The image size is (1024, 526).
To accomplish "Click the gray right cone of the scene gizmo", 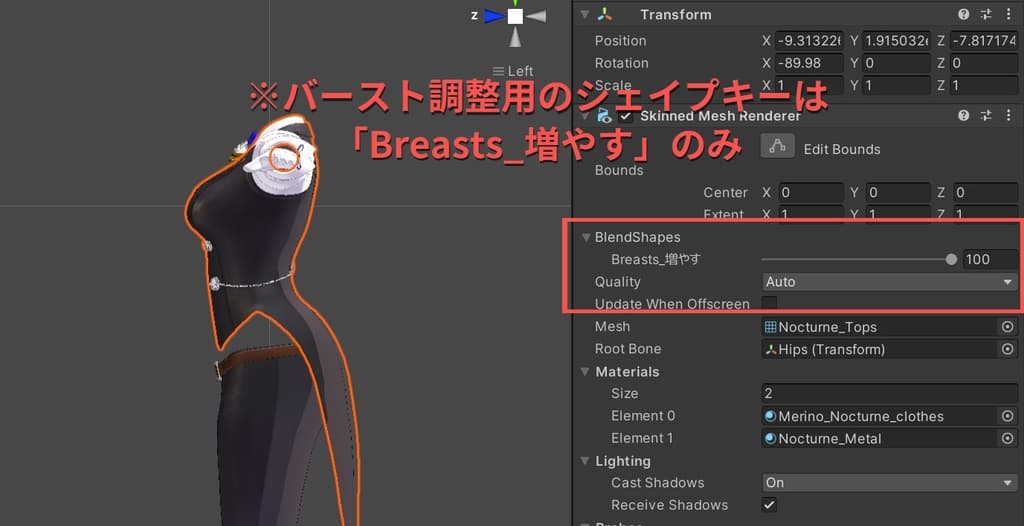I will coord(536,16).
